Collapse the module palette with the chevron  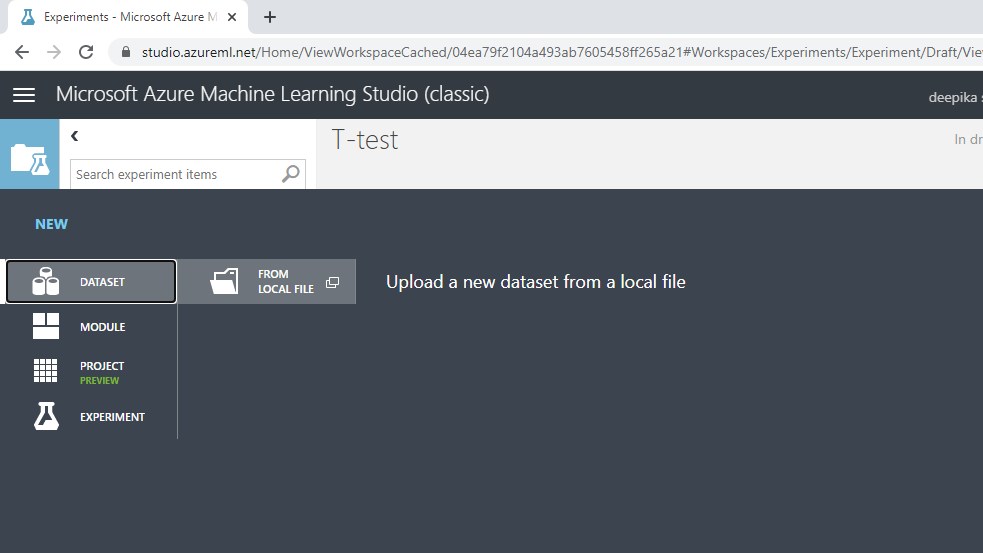[x=75, y=136]
